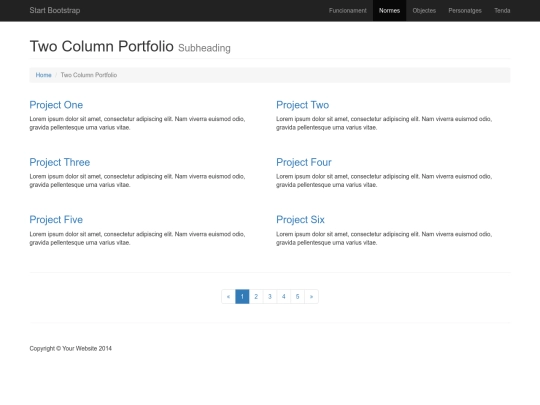Click the next page » arrow
540x405 pixels.
[x=311, y=297]
